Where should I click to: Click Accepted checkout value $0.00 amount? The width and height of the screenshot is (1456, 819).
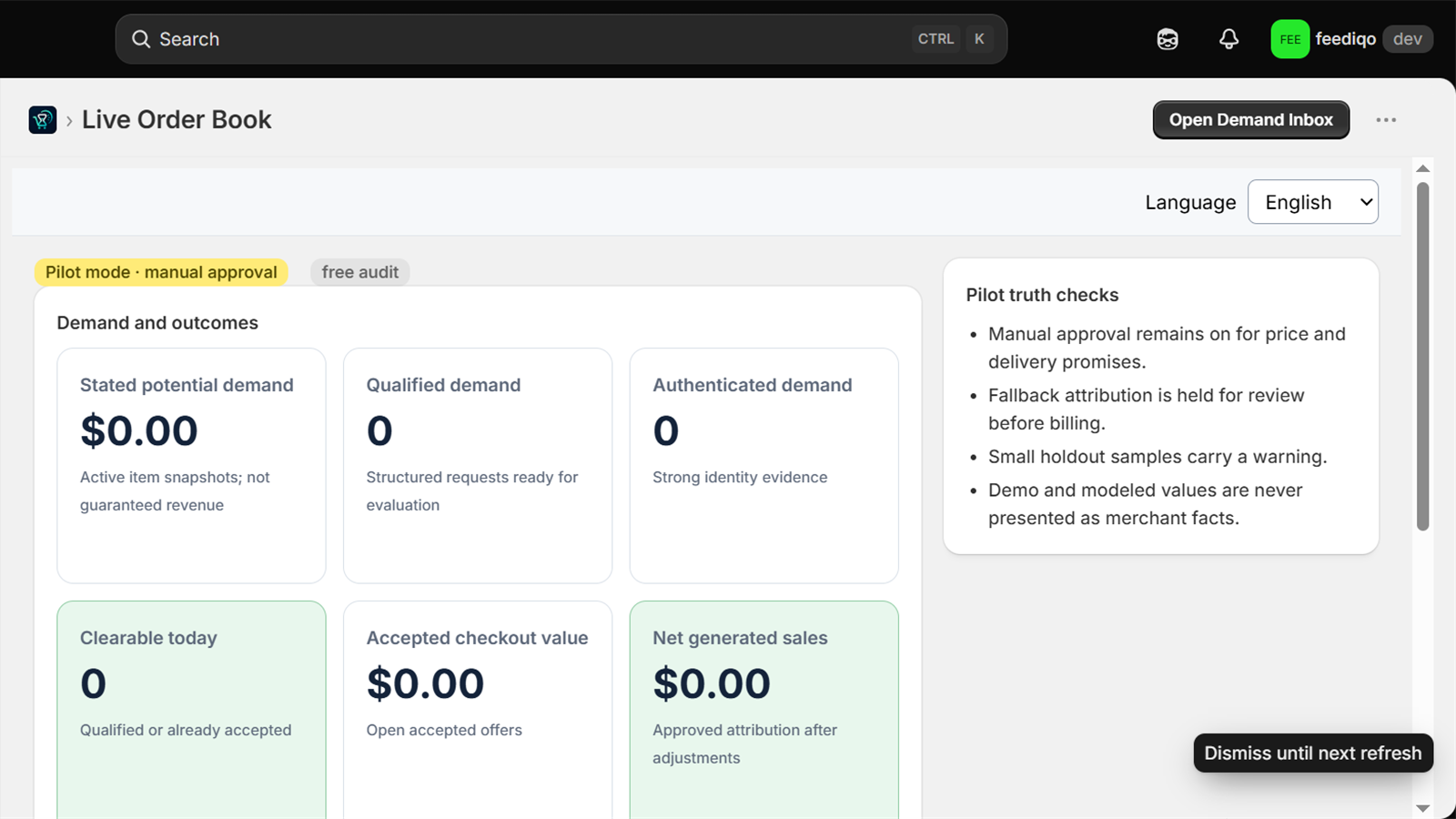coord(425,683)
